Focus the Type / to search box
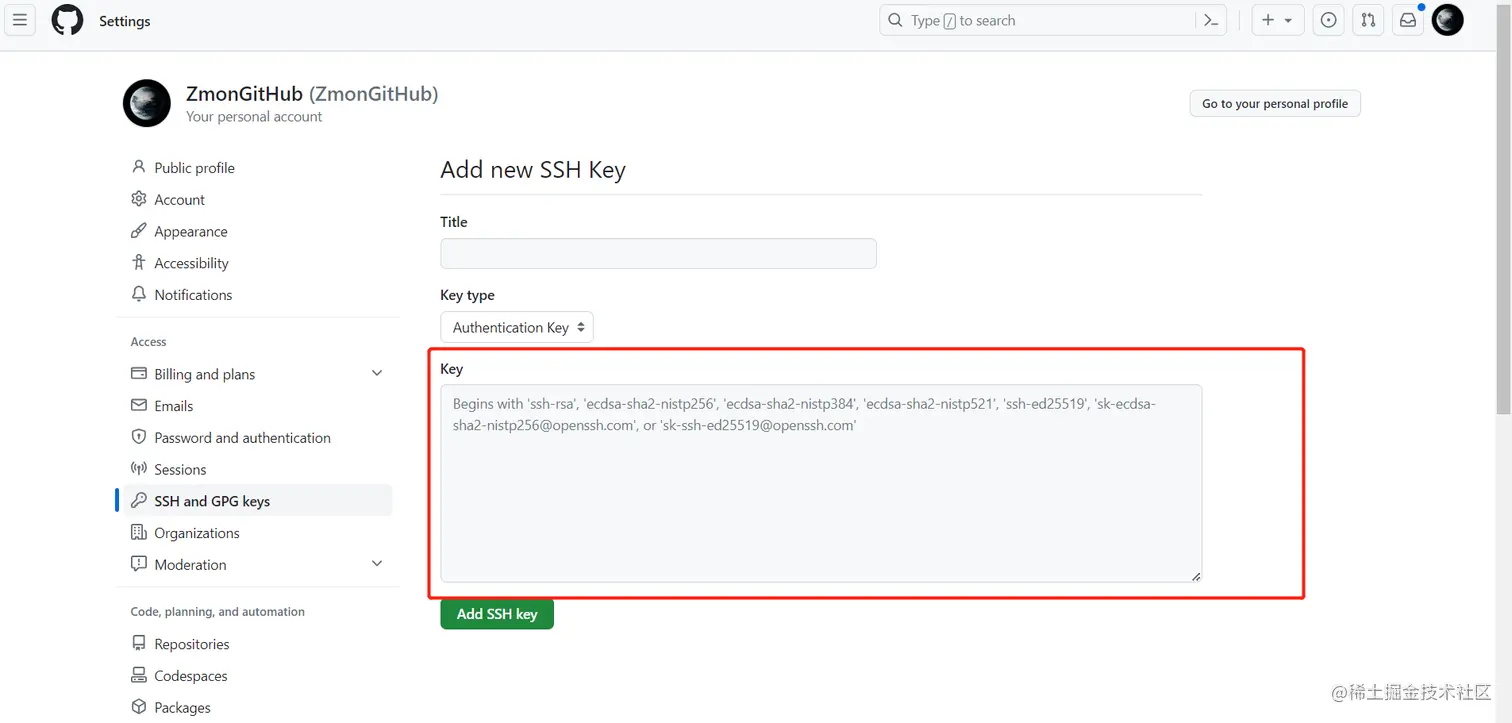Screen dimensions: 1512x723 1038,20
